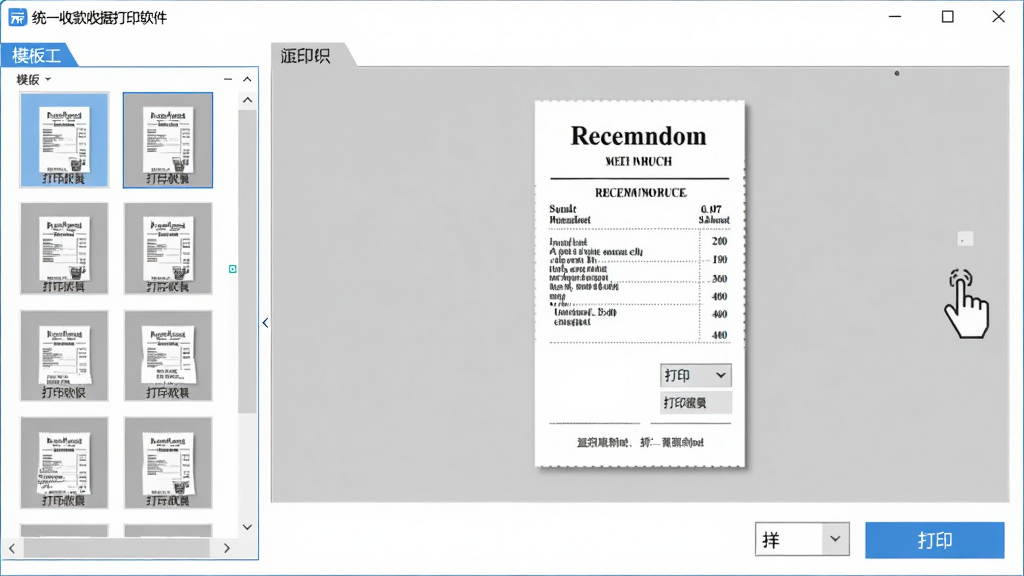Viewport: 1024px width, 576px height.
Task: Collapse template panel with header caret icon
Action: pyautogui.click(x=248, y=79)
